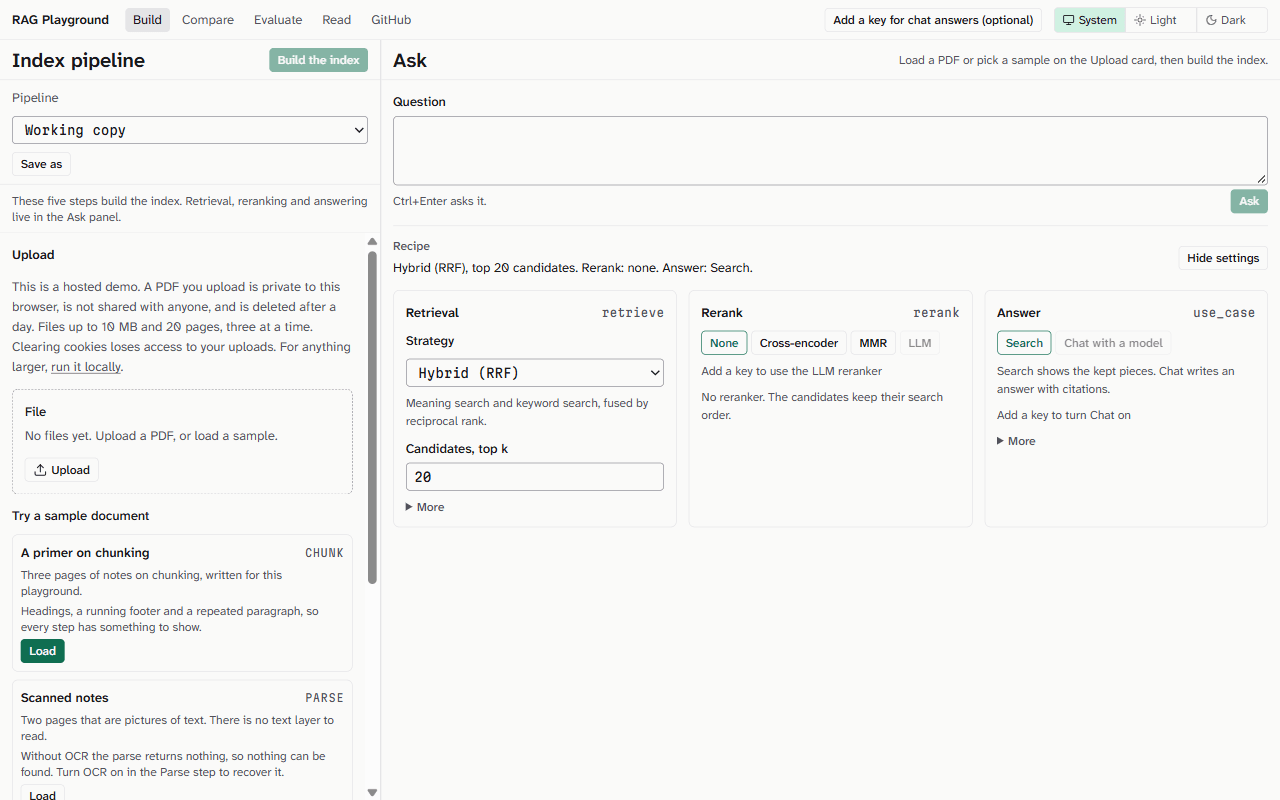Click Add a key for chat answers
1280x800 pixels.
[x=933, y=20]
